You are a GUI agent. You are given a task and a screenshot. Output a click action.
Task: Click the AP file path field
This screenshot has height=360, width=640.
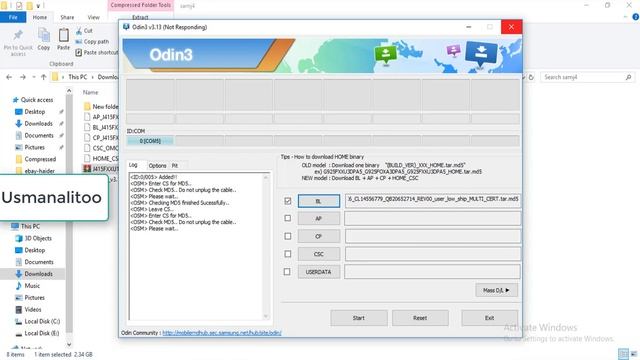(x=433, y=218)
